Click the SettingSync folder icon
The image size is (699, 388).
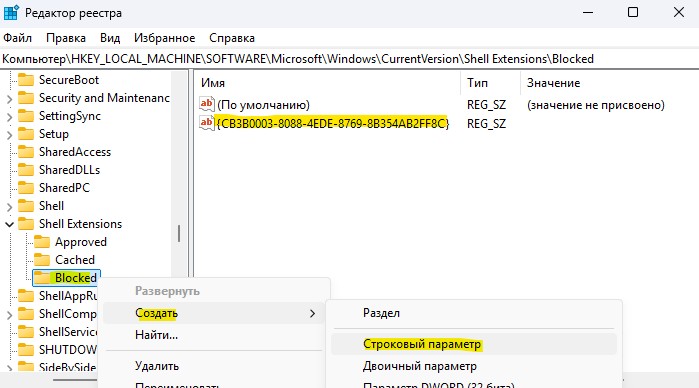tap(26, 116)
